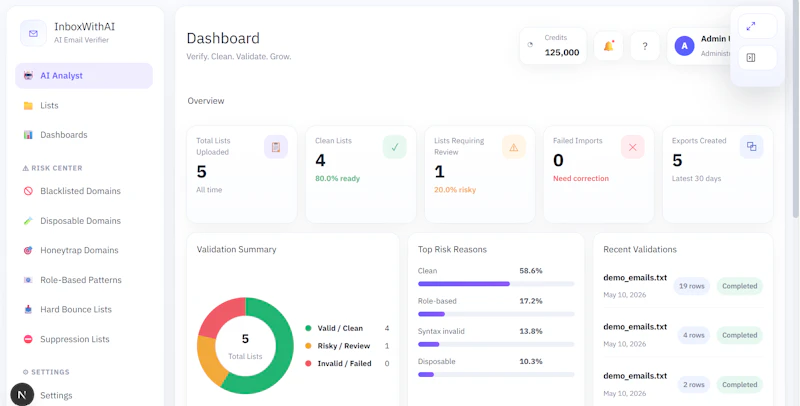
Task: Click the Clean Lists green check icon
Action: pyautogui.click(x=395, y=147)
